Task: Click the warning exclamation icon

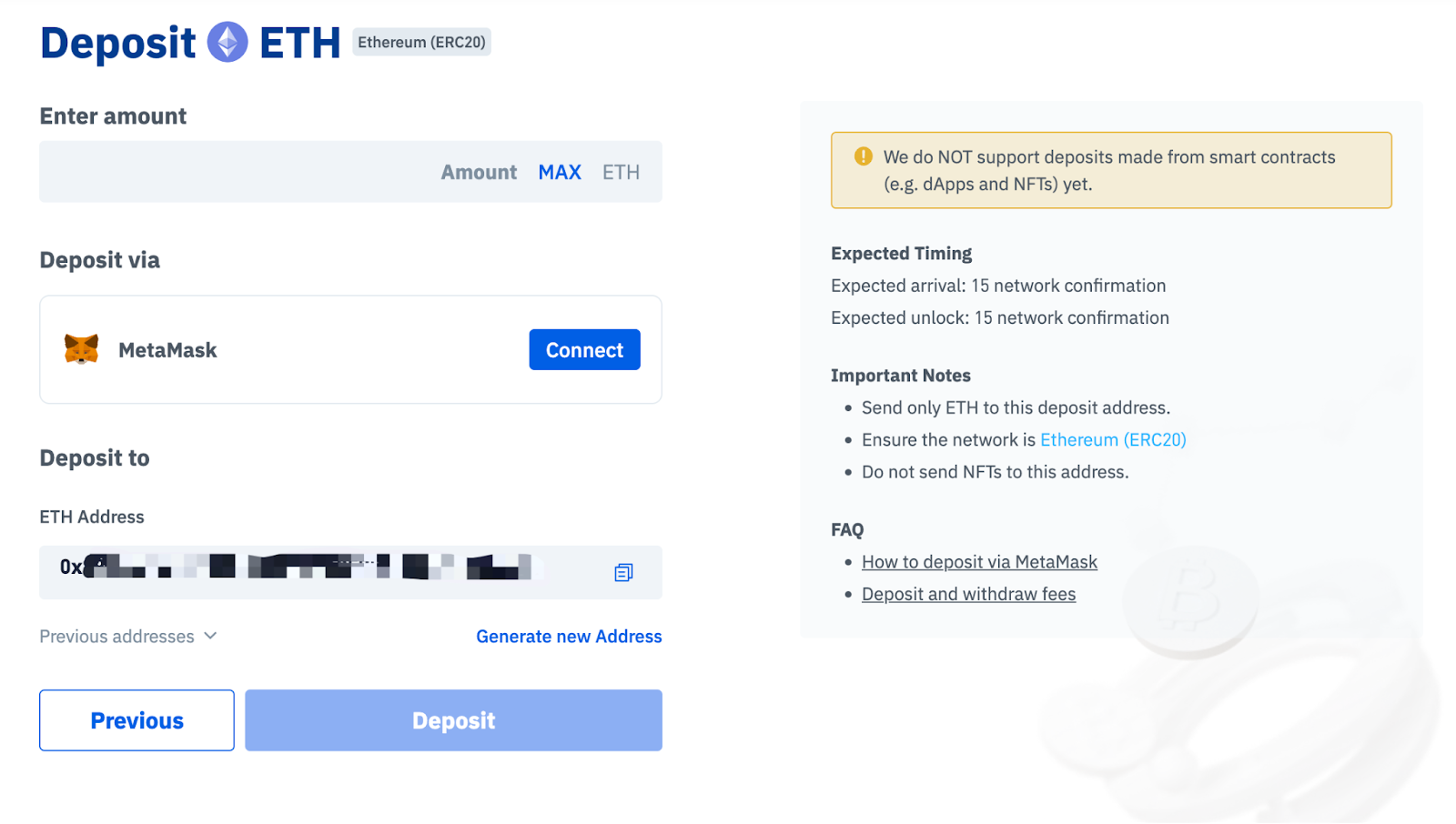Action: click(864, 156)
